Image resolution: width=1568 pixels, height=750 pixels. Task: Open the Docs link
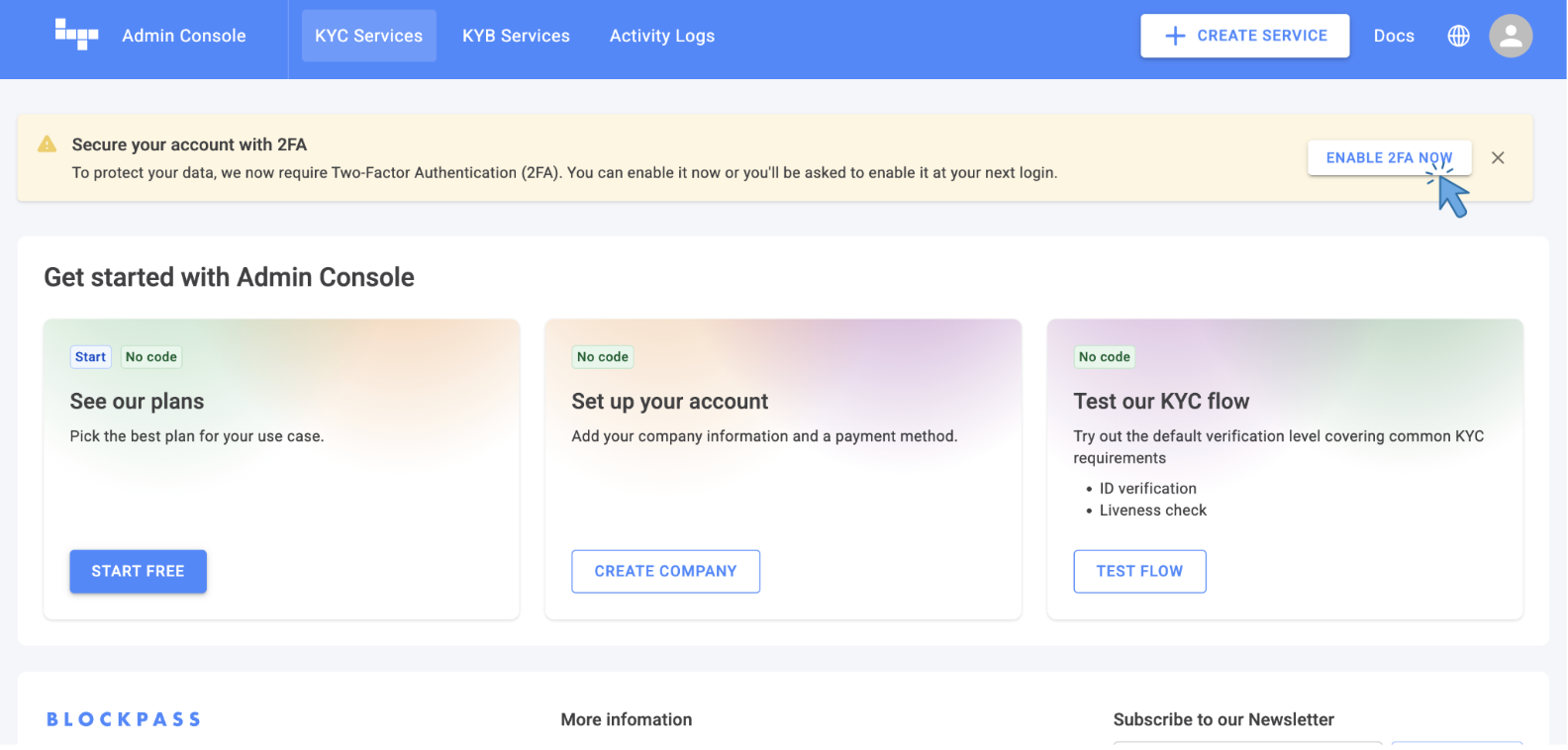click(x=1393, y=36)
